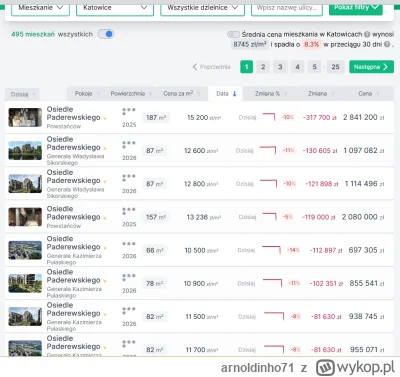Click price trend chart in 855 541 zł row
Viewport: 400px width, 377px height.
click(x=272, y=283)
